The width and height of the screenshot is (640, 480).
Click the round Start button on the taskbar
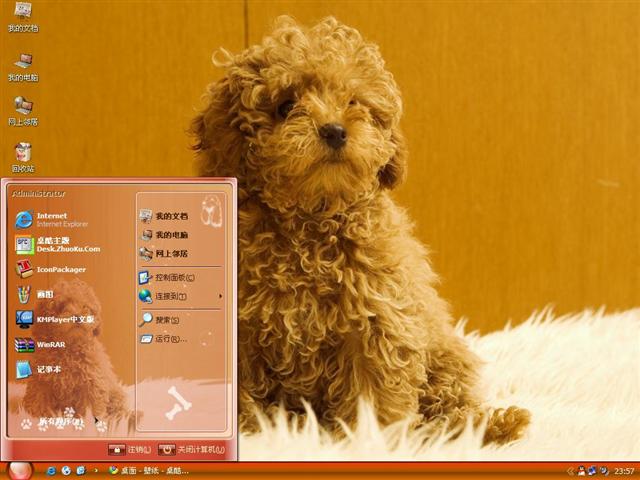tap(20, 471)
